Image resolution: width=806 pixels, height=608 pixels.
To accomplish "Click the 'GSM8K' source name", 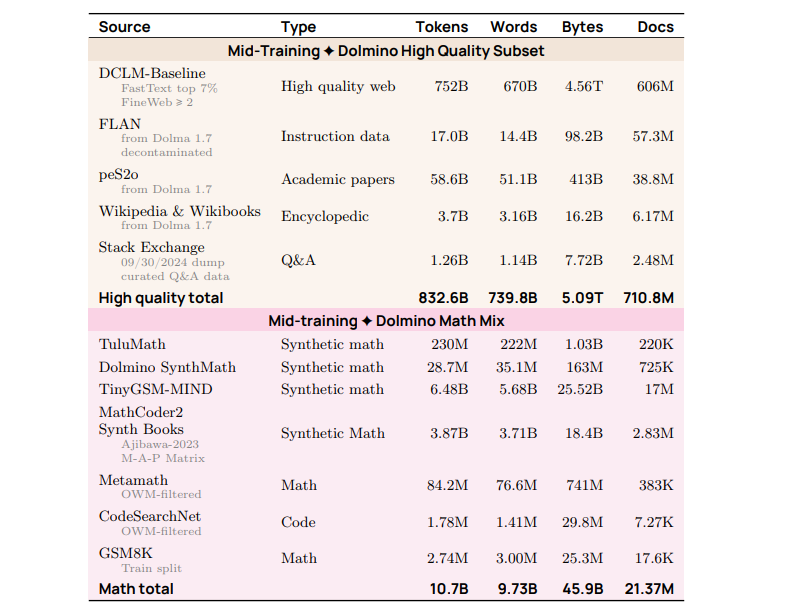I will click(x=125, y=554).
